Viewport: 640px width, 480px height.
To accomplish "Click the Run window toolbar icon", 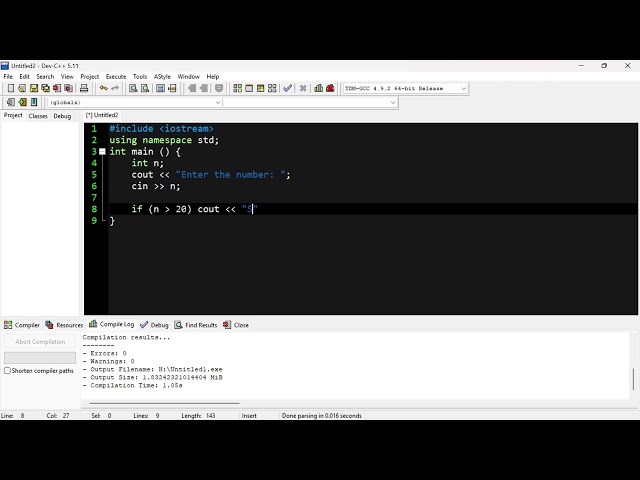I will click(x=249, y=88).
